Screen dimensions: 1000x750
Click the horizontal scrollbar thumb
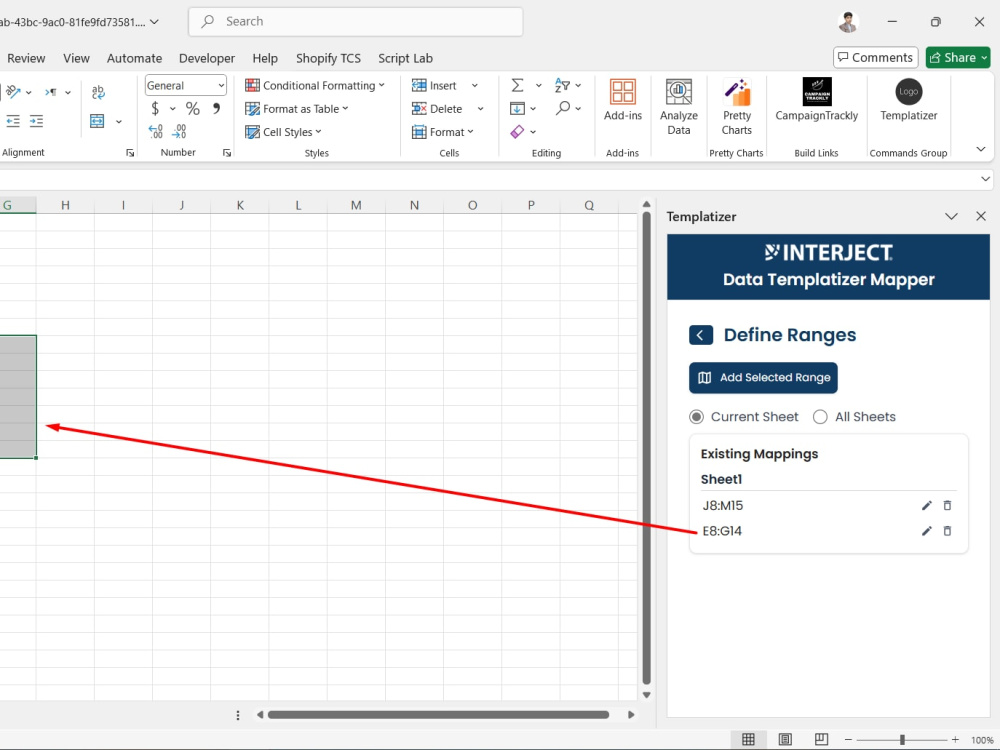coord(438,715)
